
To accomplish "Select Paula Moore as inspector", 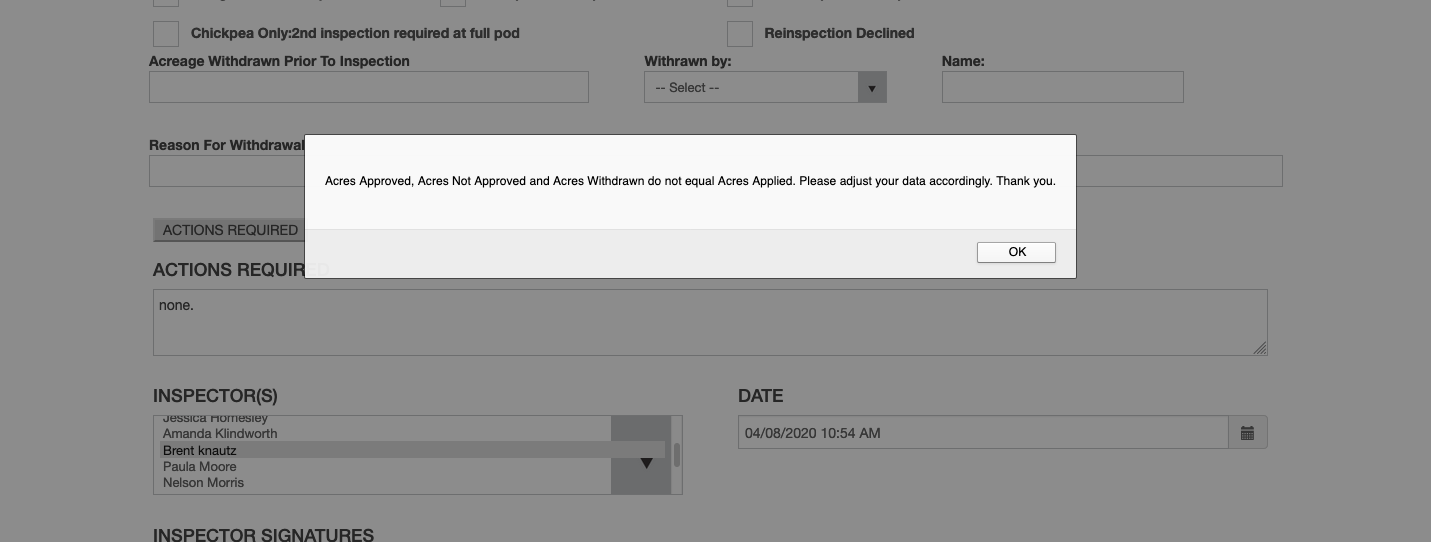I will [200, 467].
